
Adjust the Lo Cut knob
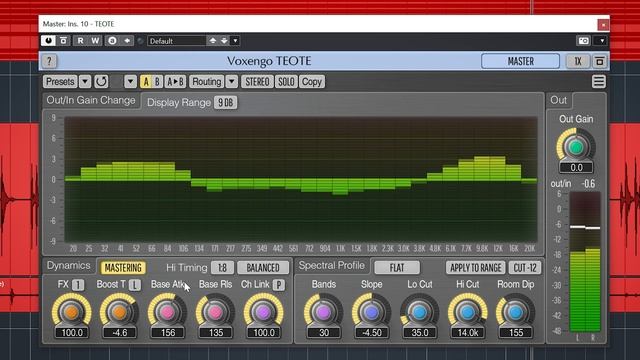tap(420, 312)
